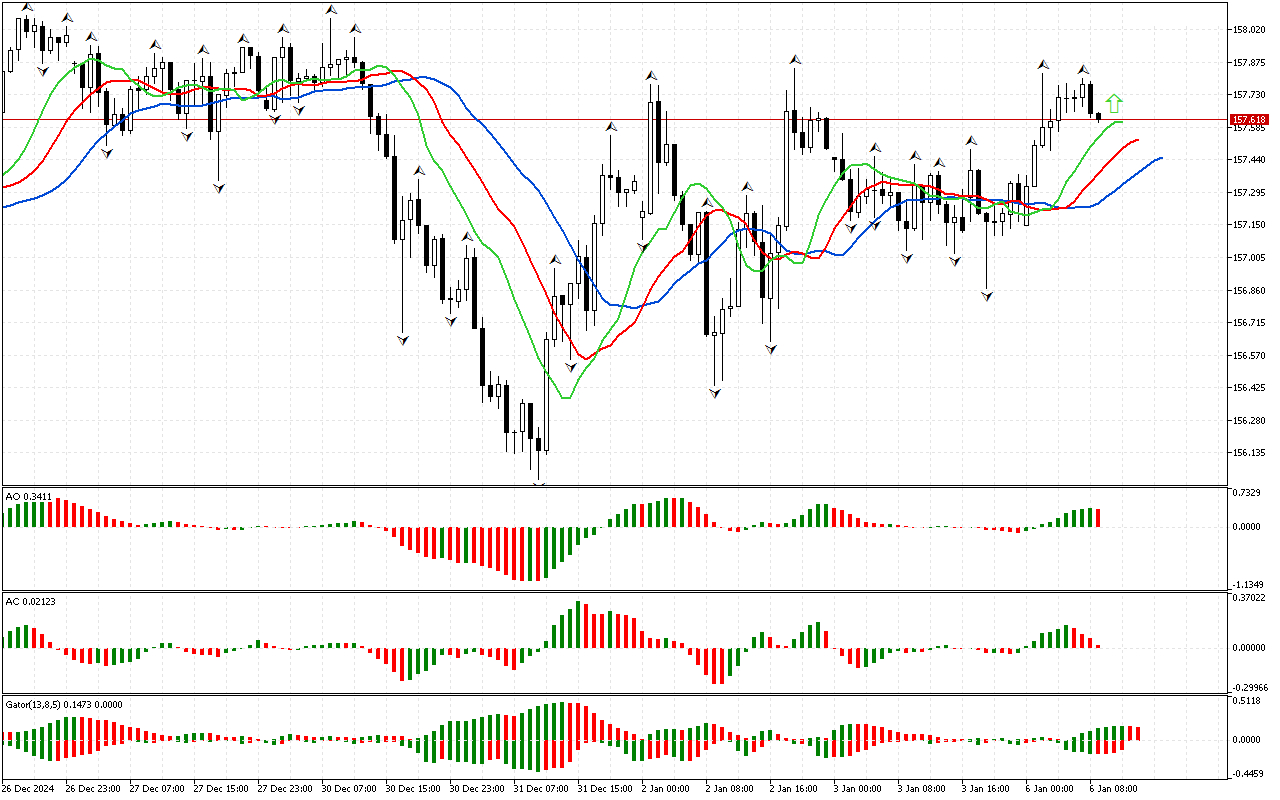Select the 156.425 price axis label
Image resolution: width=1280 pixels, height=800 pixels.
1250,388
